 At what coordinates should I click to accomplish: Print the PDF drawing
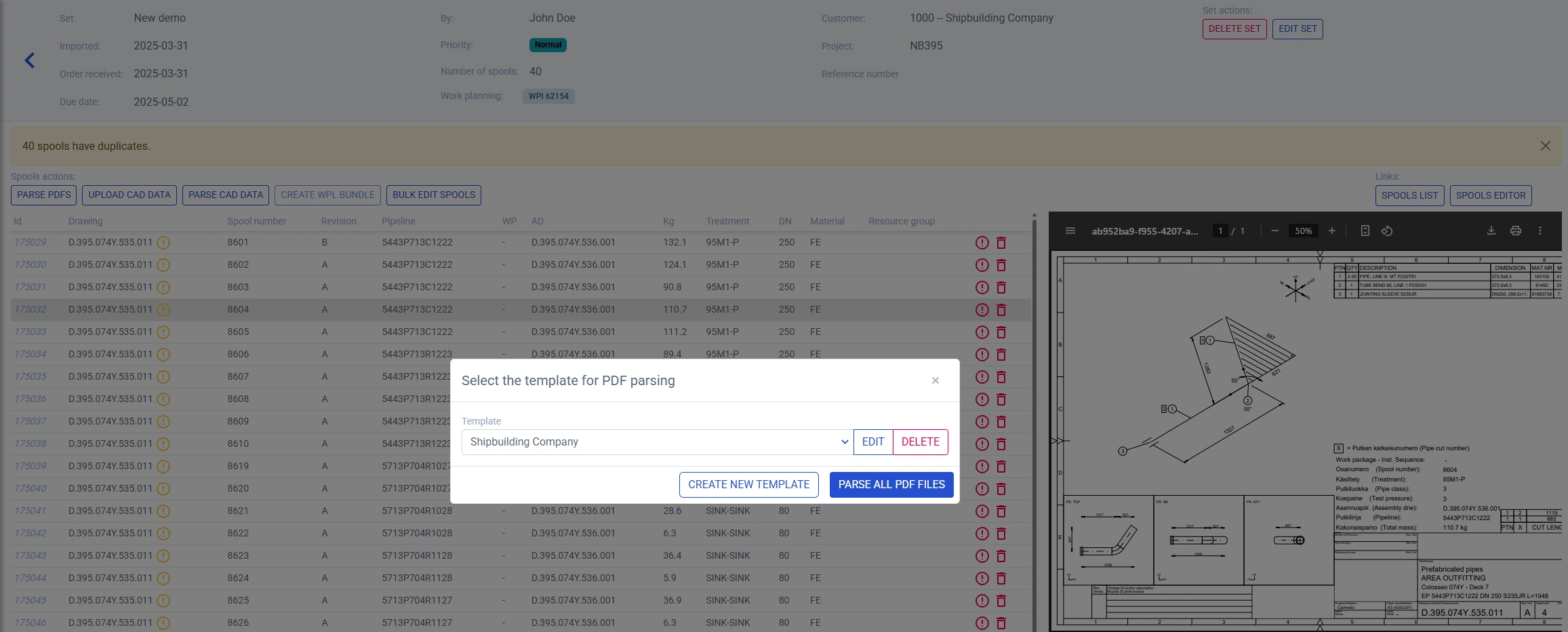click(x=1516, y=231)
